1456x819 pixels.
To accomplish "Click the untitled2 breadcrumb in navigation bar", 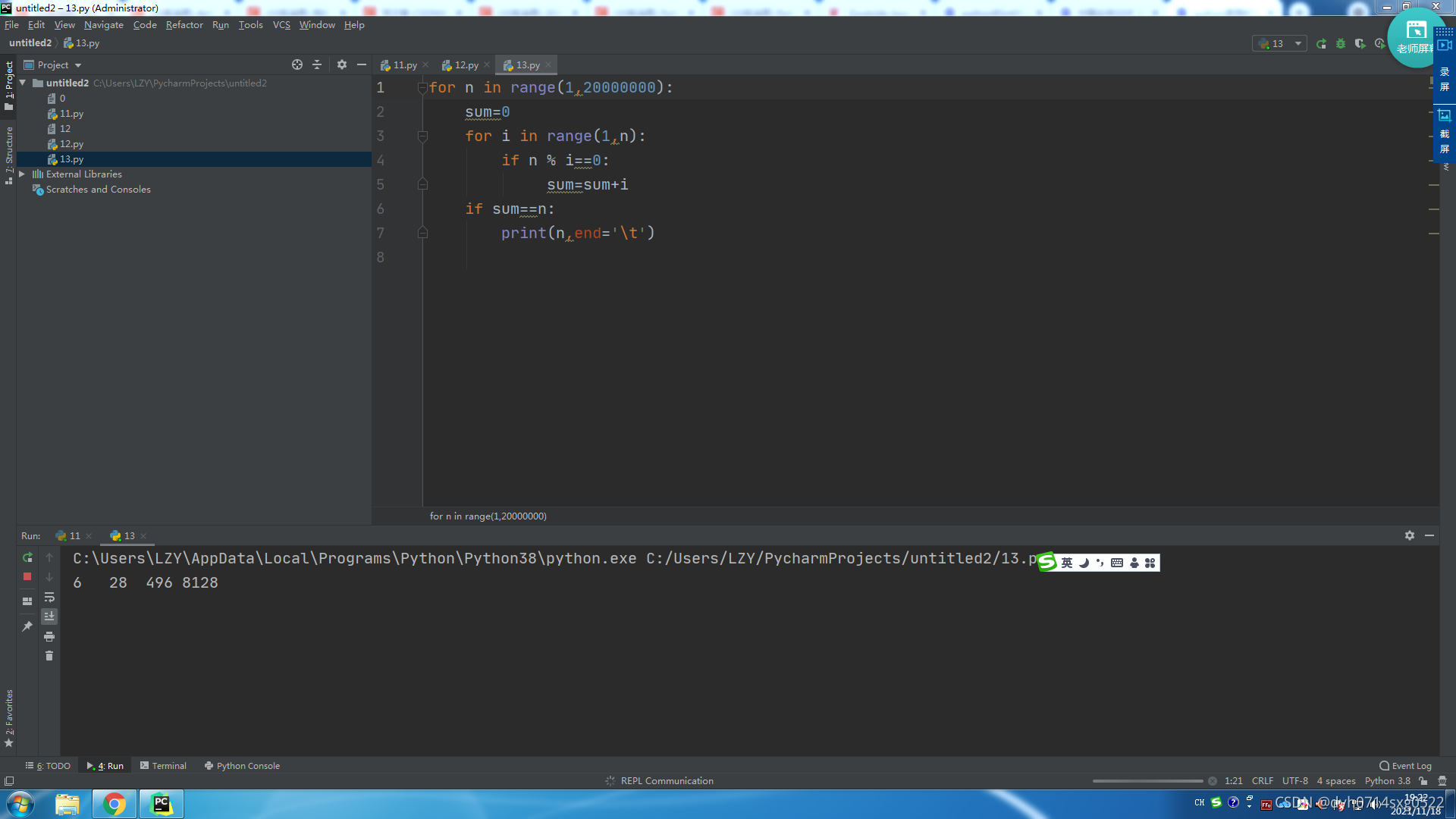I will pyautogui.click(x=30, y=43).
